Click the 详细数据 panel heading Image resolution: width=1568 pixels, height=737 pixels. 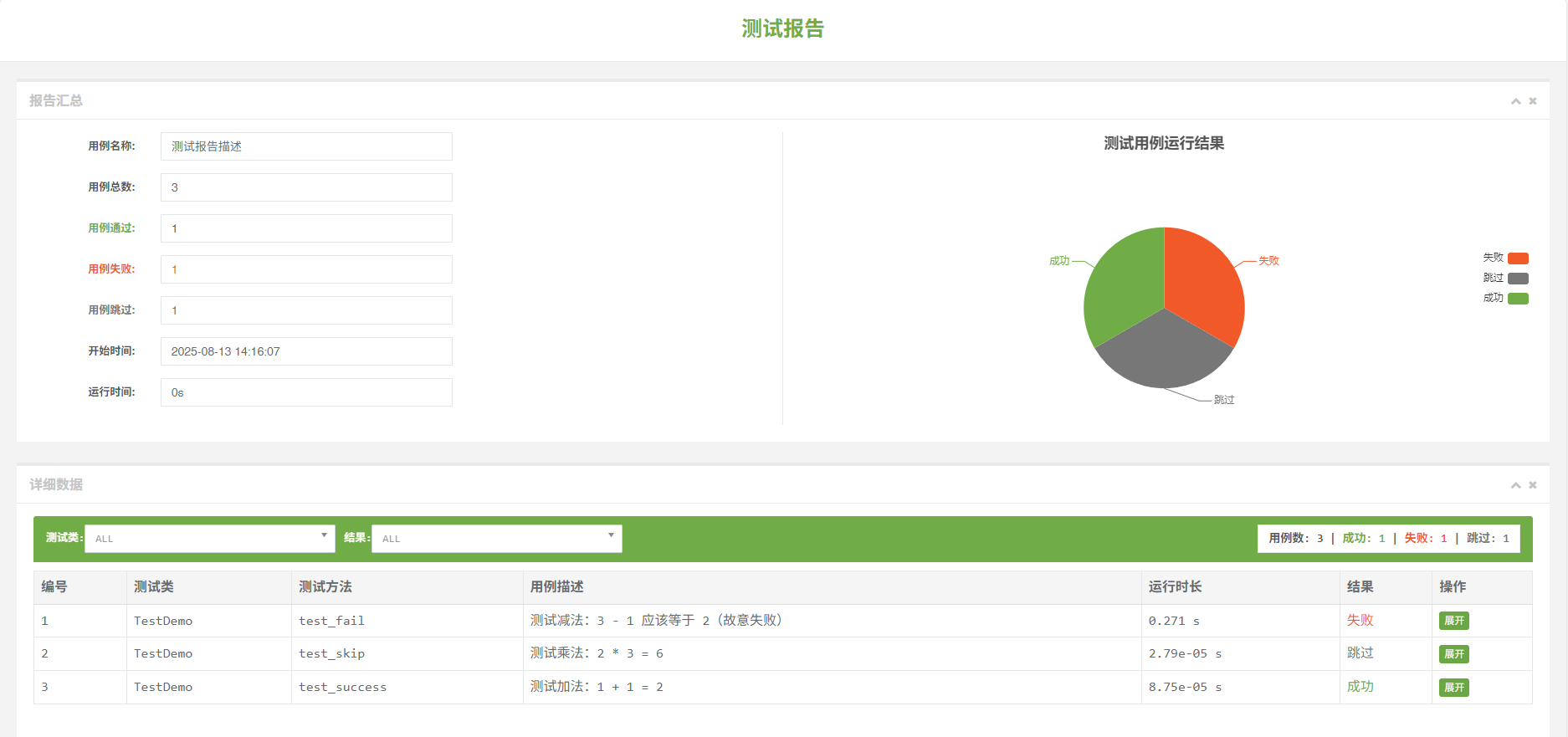click(56, 484)
